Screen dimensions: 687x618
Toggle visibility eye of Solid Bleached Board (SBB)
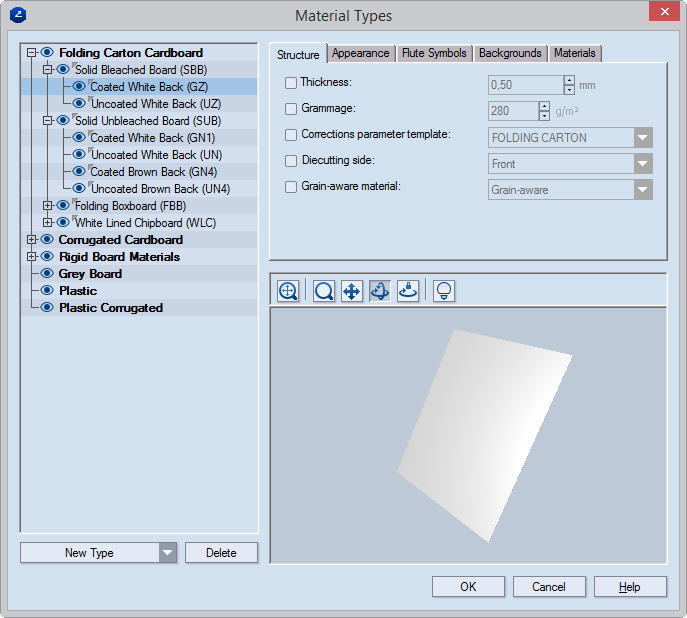(x=63, y=69)
